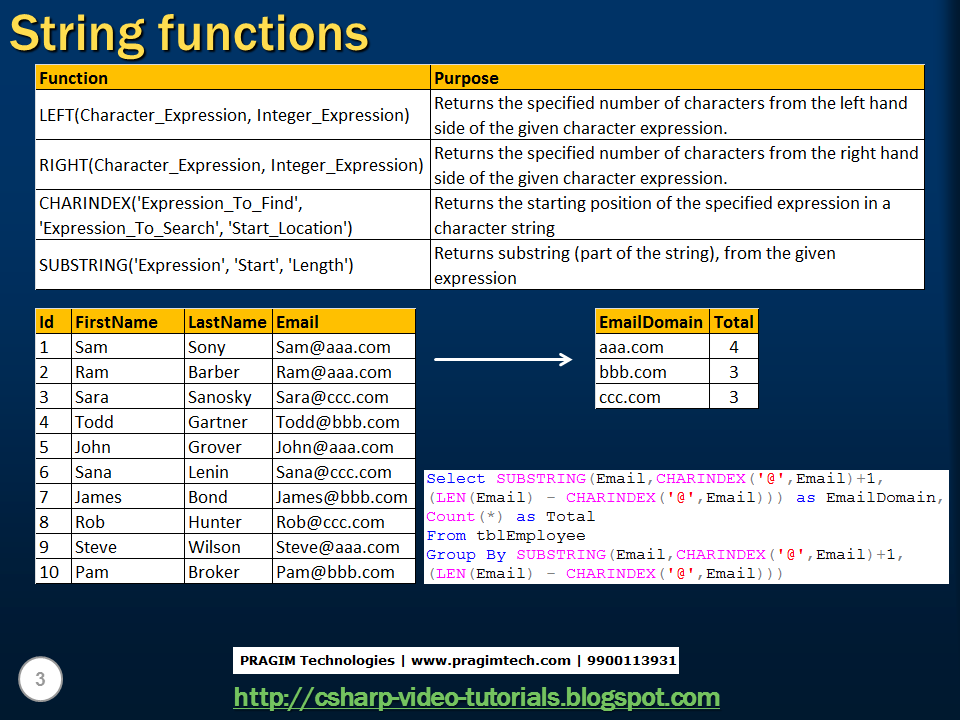Image resolution: width=960 pixels, height=720 pixels.
Task: Click the Id cell with value 10
Action: (53, 572)
